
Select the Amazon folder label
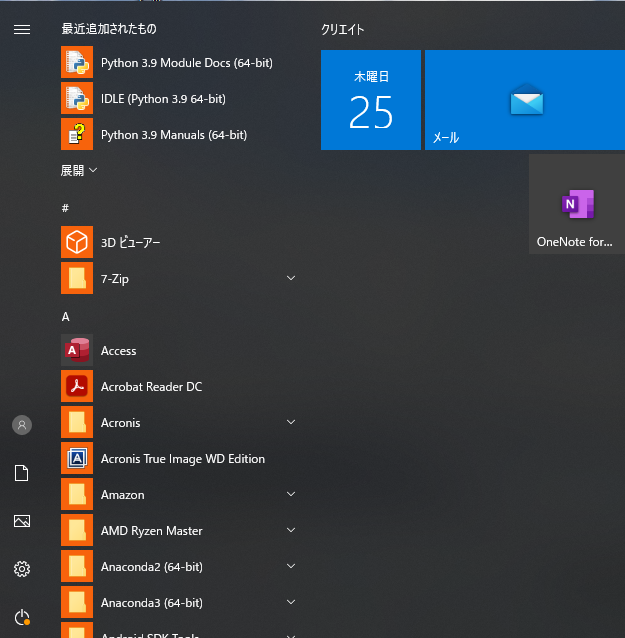coord(122,495)
